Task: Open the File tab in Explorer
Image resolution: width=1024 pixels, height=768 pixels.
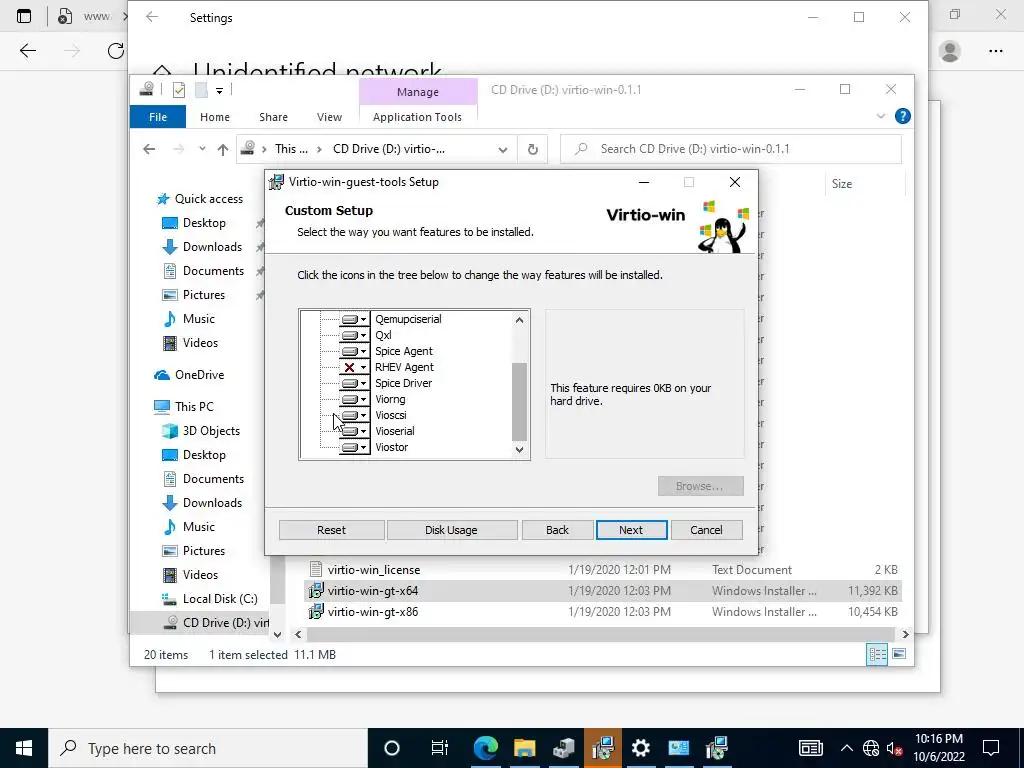Action: [158, 117]
